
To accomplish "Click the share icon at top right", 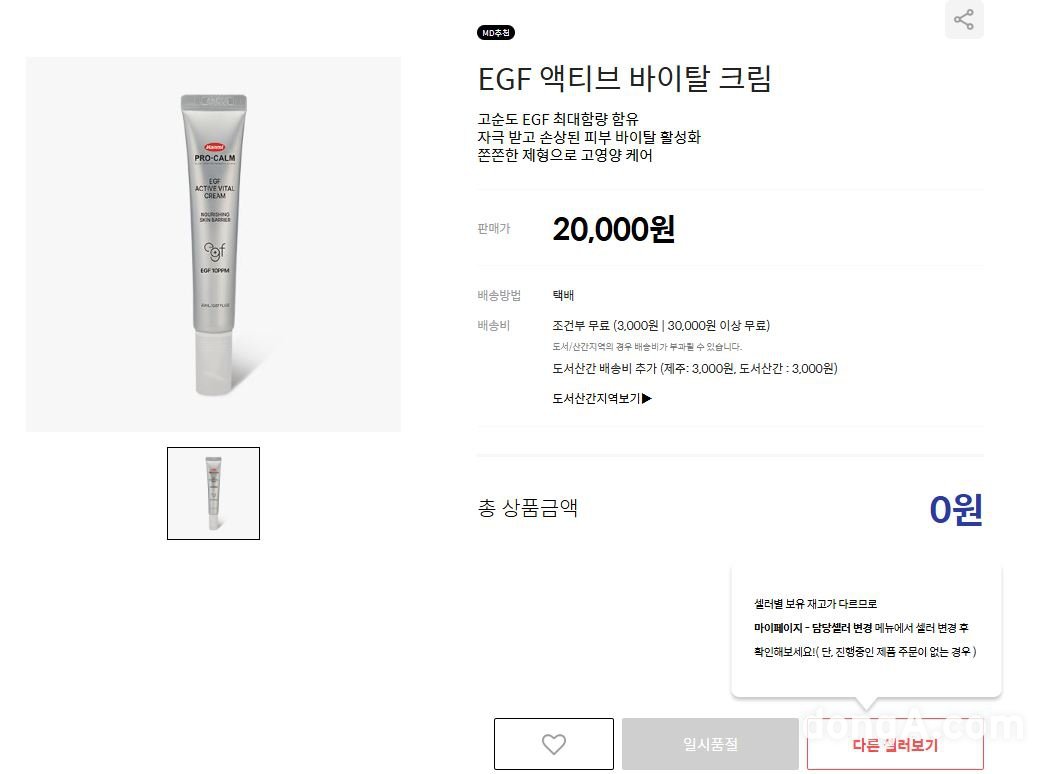I will tap(964, 19).
